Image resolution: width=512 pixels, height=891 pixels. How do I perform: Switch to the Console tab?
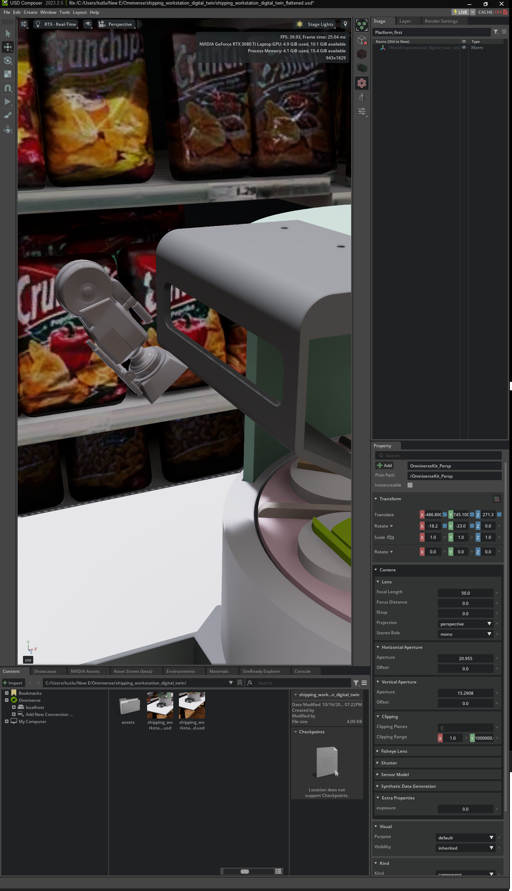302,671
